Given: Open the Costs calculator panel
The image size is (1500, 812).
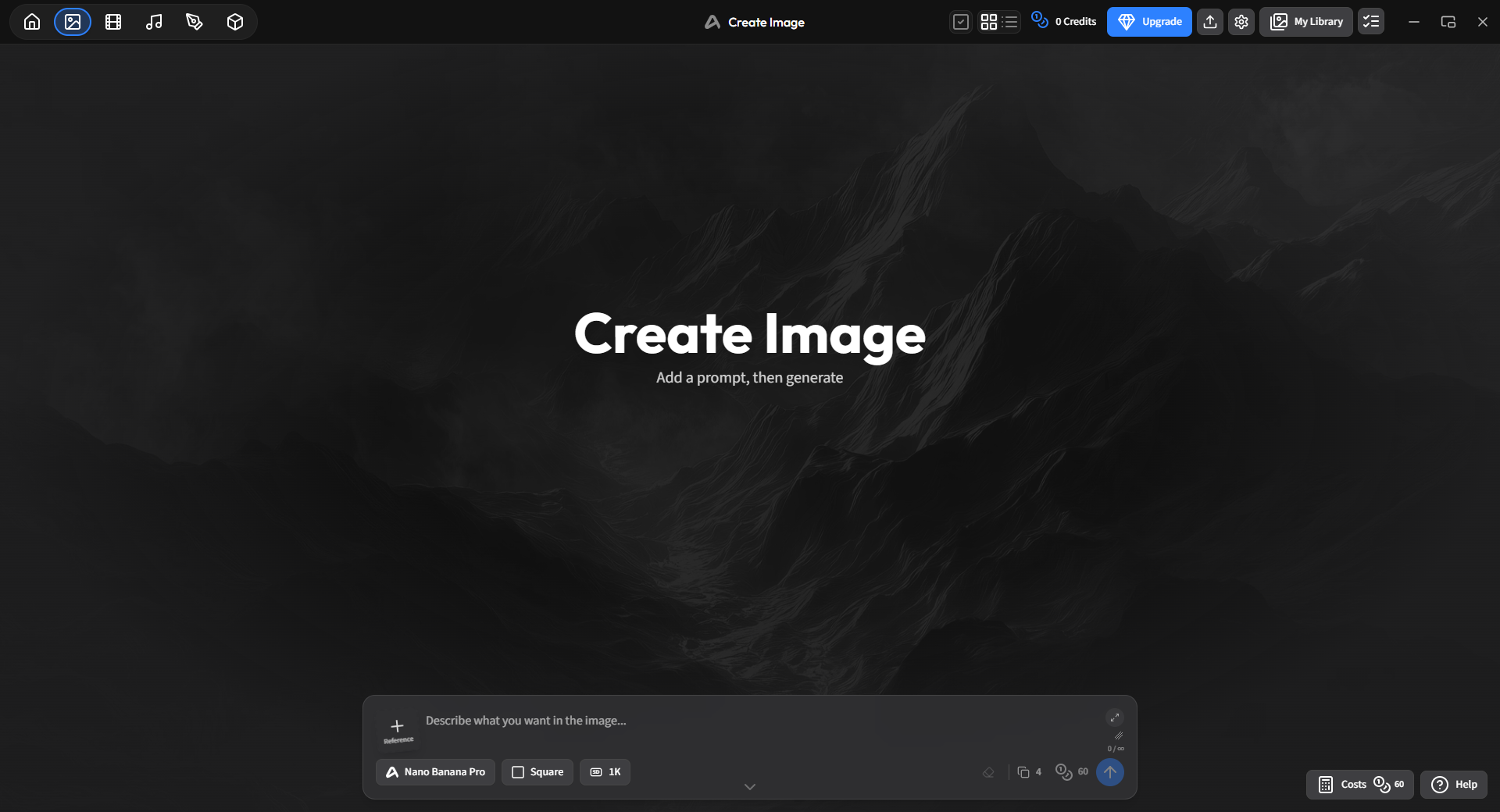Looking at the screenshot, I should coord(1360,785).
